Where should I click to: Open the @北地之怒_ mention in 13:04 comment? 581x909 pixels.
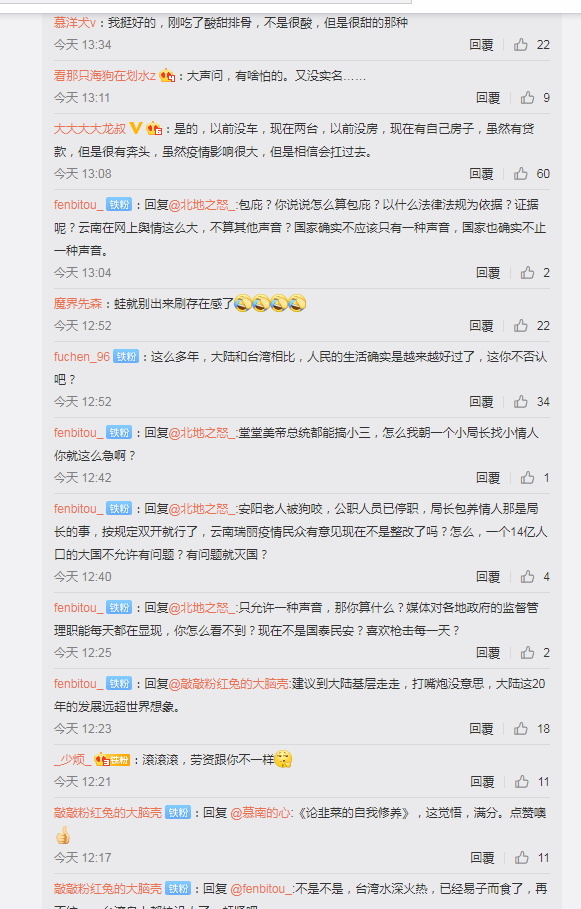coord(202,205)
